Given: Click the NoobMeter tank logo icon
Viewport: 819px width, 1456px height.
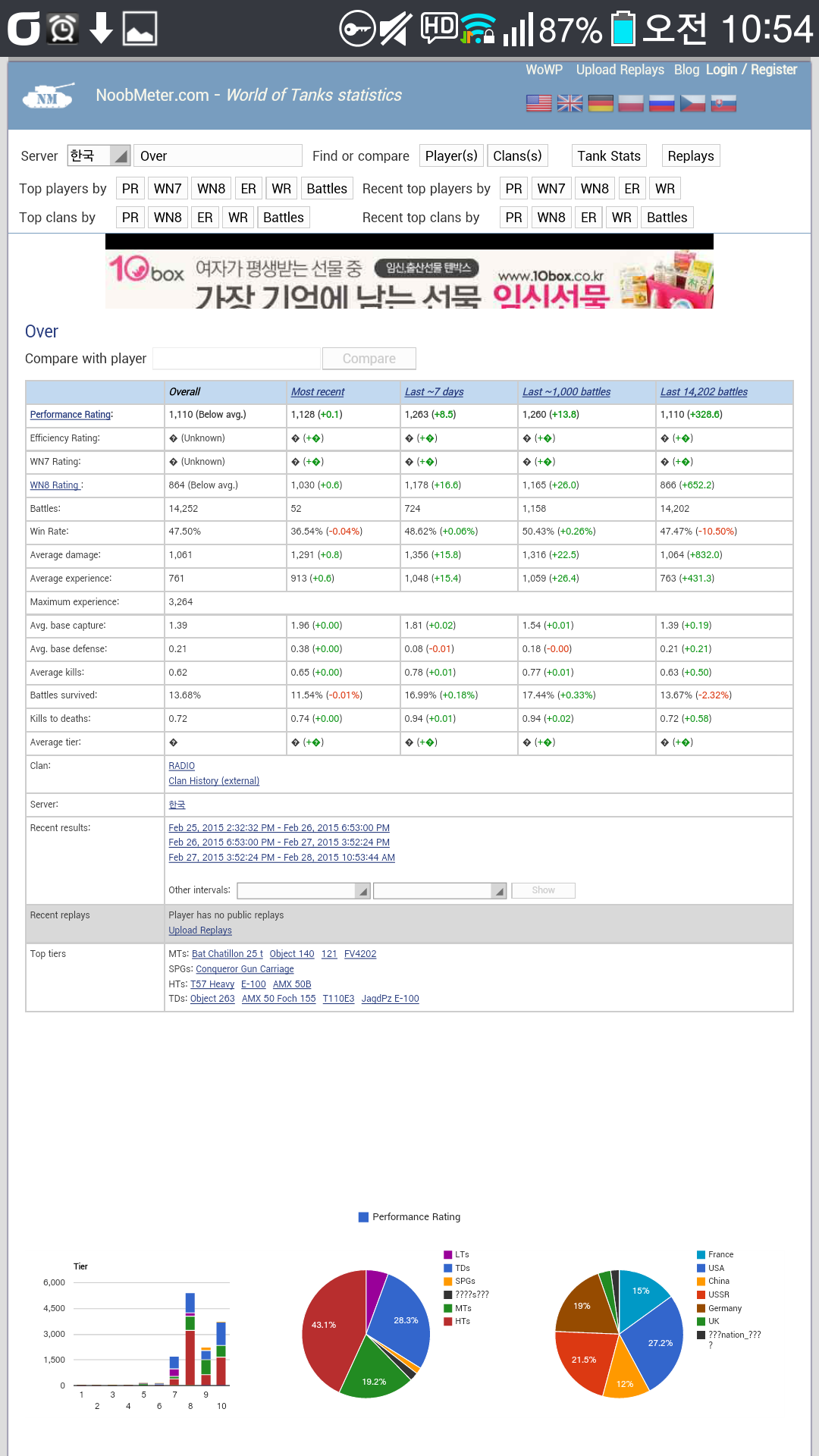Looking at the screenshot, I should 48,96.
